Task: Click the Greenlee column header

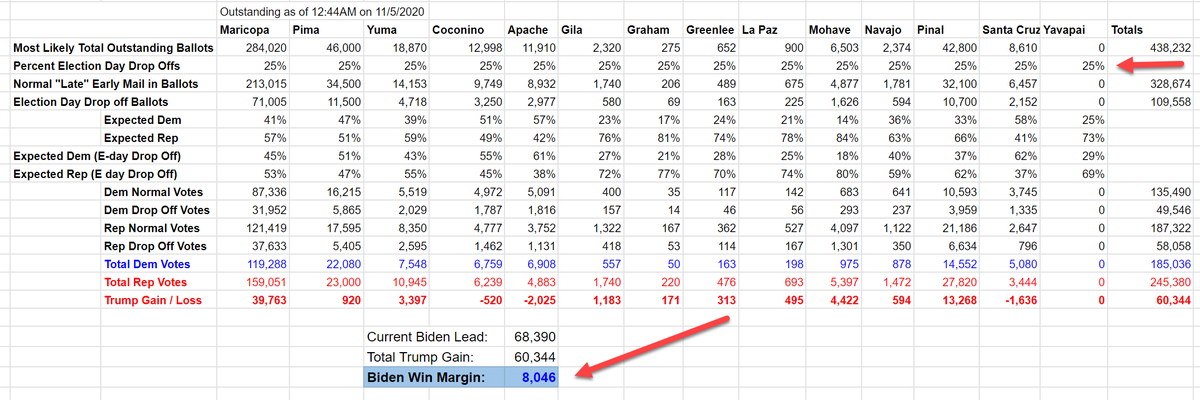Action: click(x=709, y=31)
